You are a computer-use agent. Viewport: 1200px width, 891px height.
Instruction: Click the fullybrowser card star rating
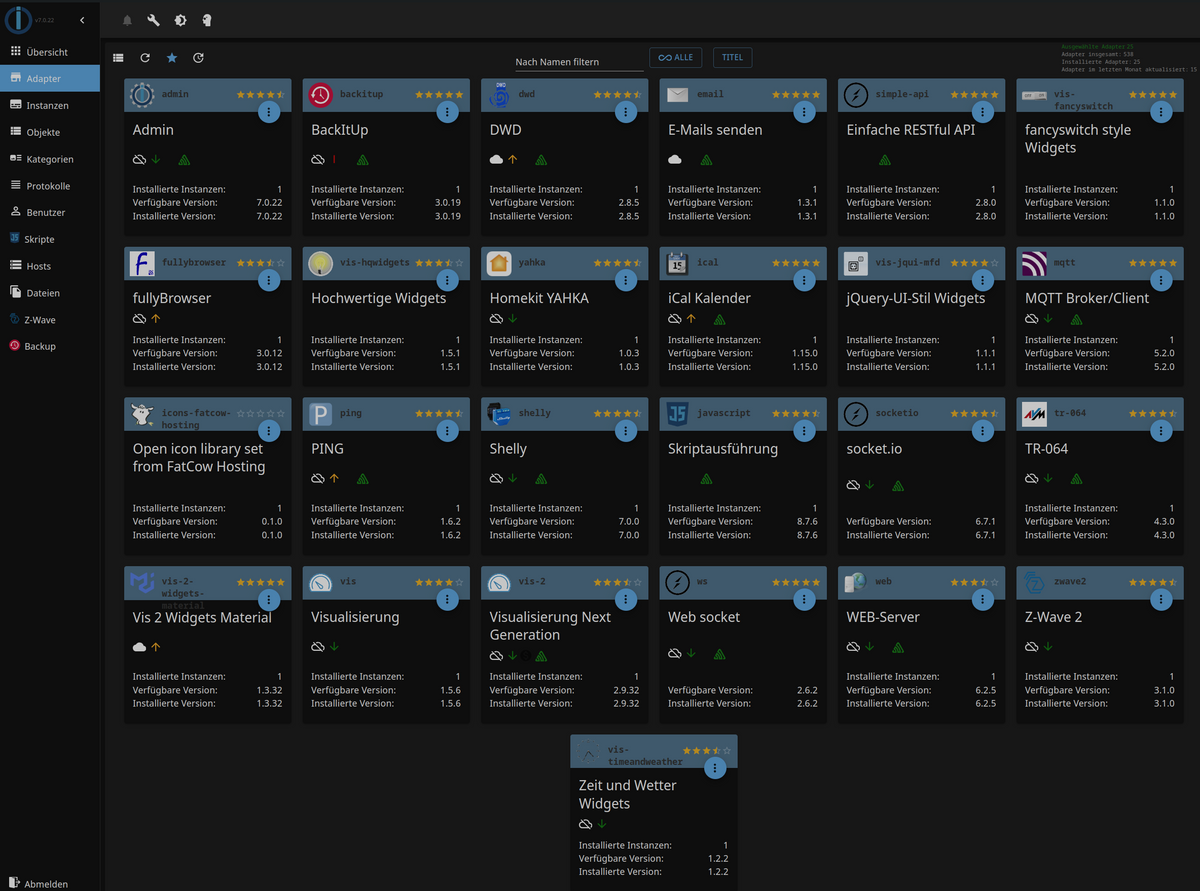click(261, 262)
